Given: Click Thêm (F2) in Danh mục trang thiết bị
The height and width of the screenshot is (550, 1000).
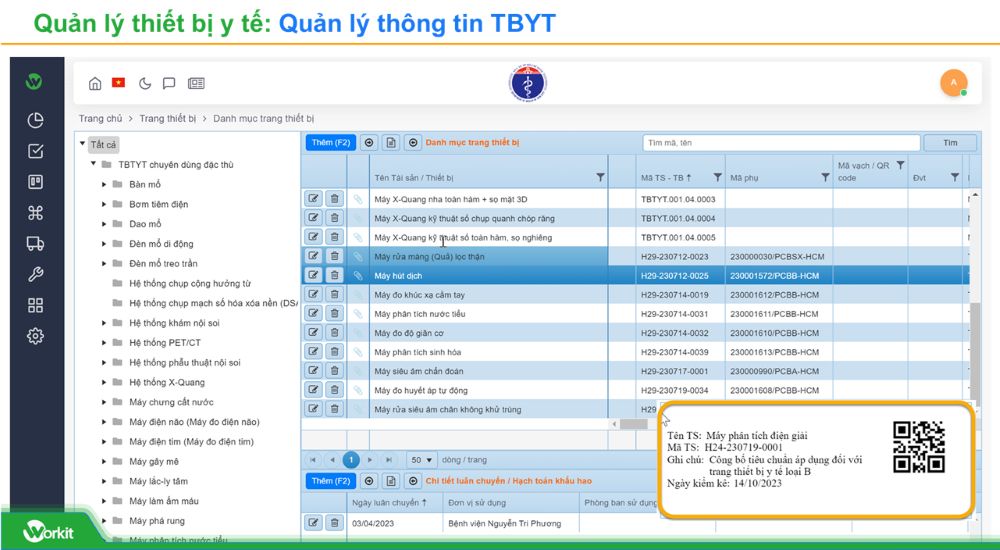Looking at the screenshot, I should coord(330,142).
